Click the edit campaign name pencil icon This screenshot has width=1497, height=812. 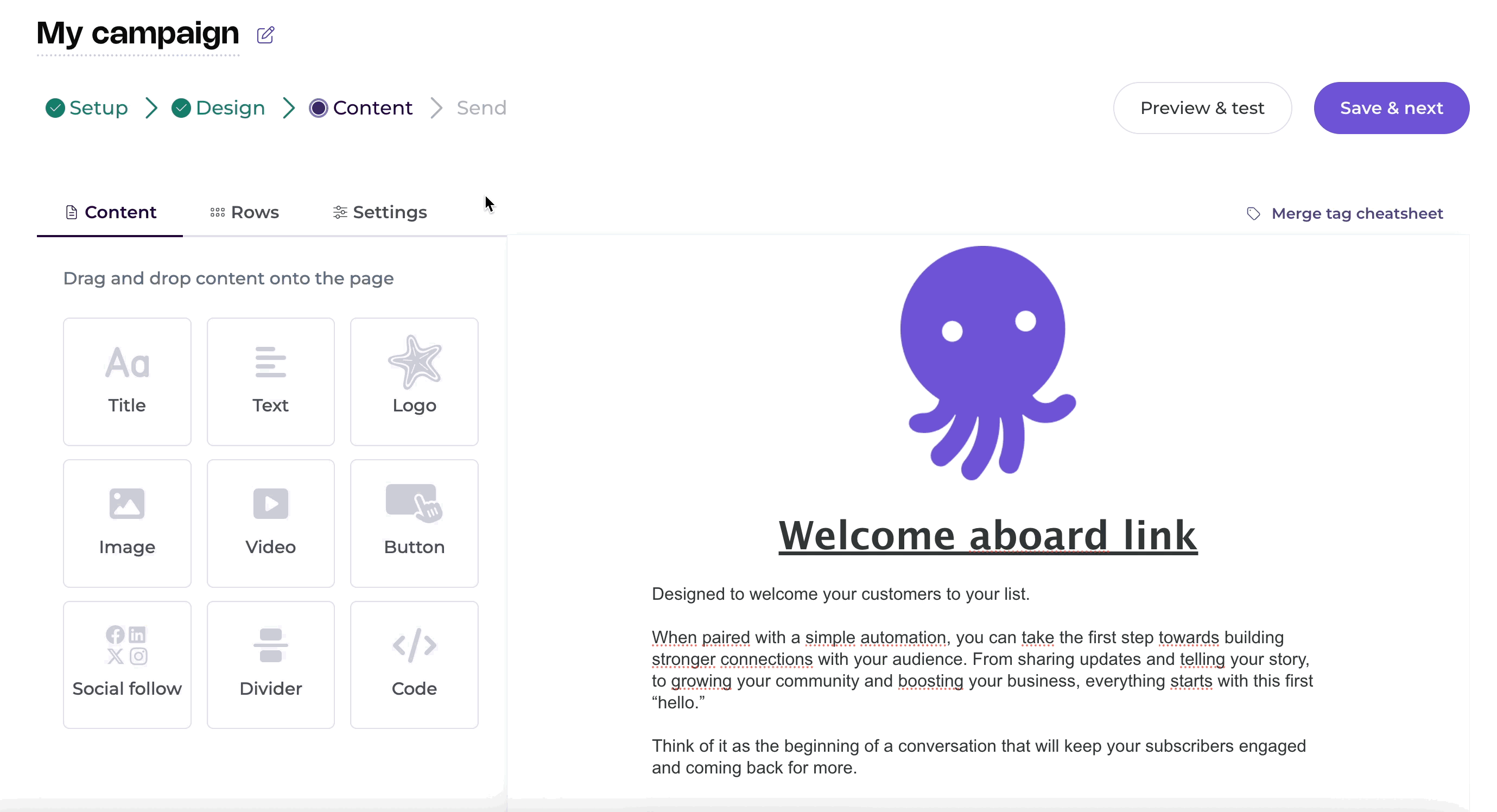coord(265,35)
